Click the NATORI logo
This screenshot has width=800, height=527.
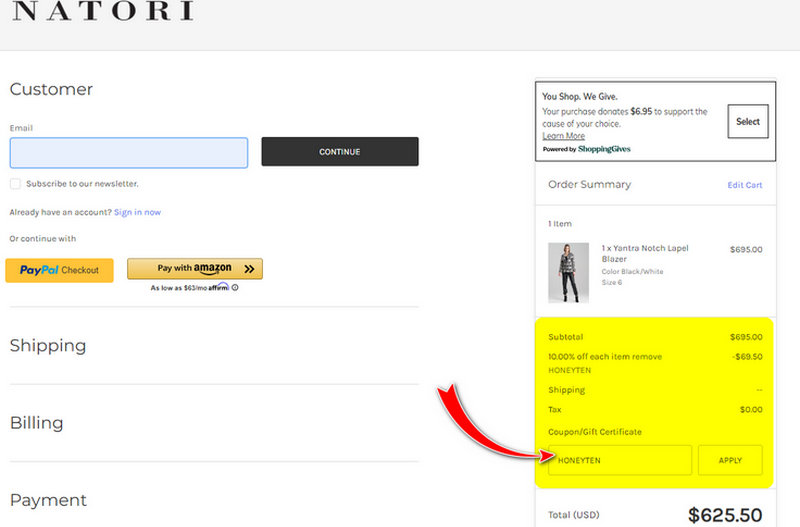pos(103,12)
